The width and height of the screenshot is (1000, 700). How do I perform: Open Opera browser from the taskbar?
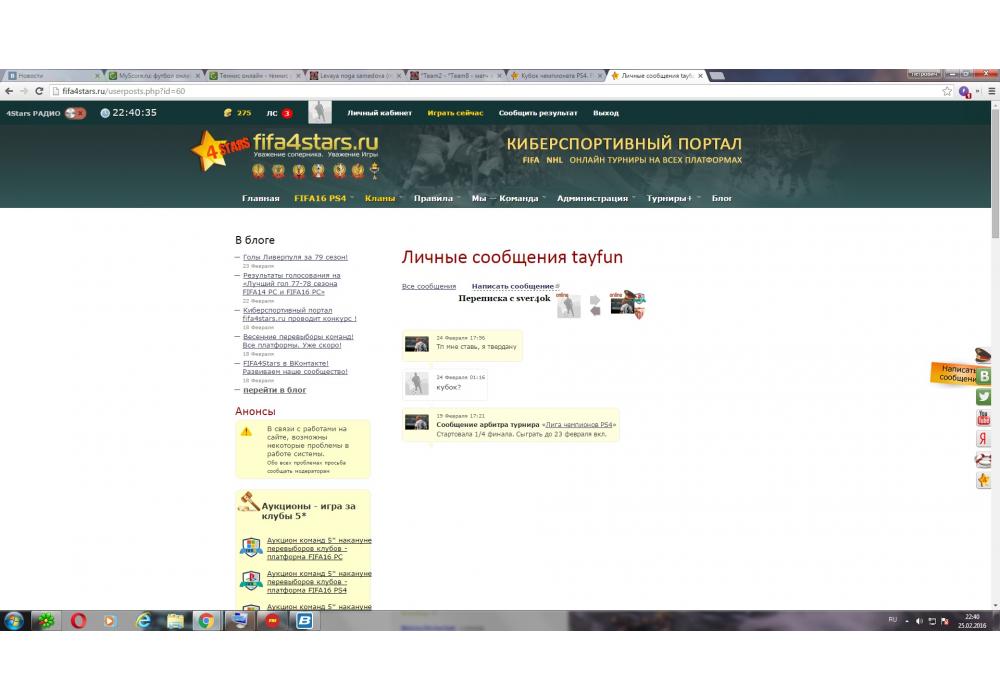coord(78,621)
